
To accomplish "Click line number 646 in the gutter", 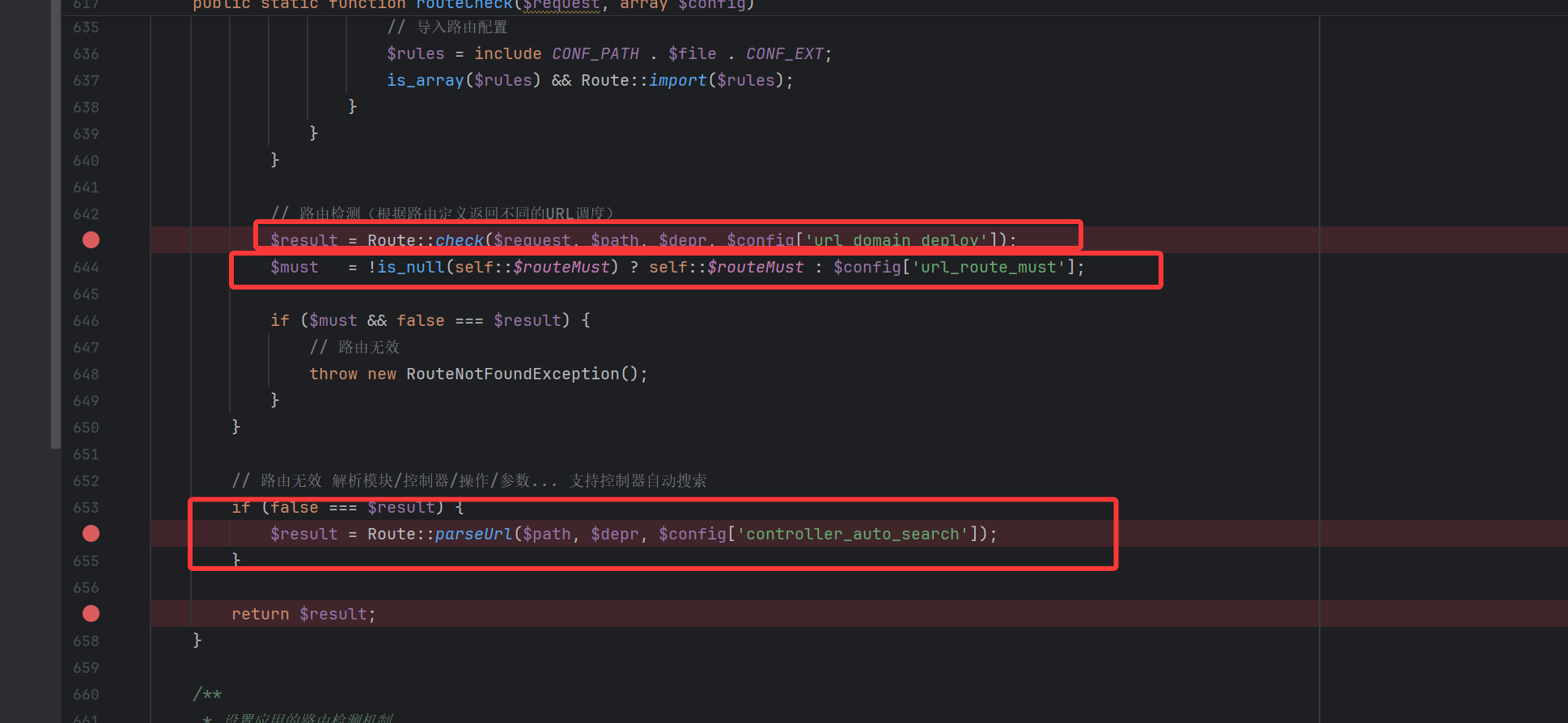I will (x=86, y=321).
